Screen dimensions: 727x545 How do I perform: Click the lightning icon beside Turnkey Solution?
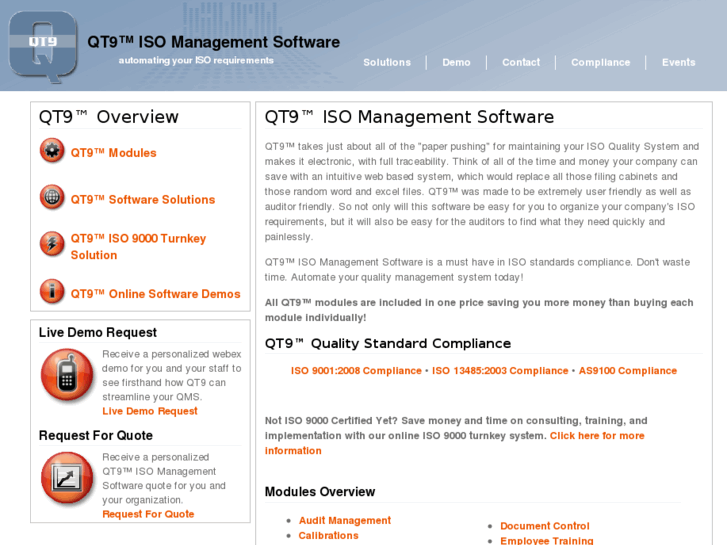click(x=52, y=244)
